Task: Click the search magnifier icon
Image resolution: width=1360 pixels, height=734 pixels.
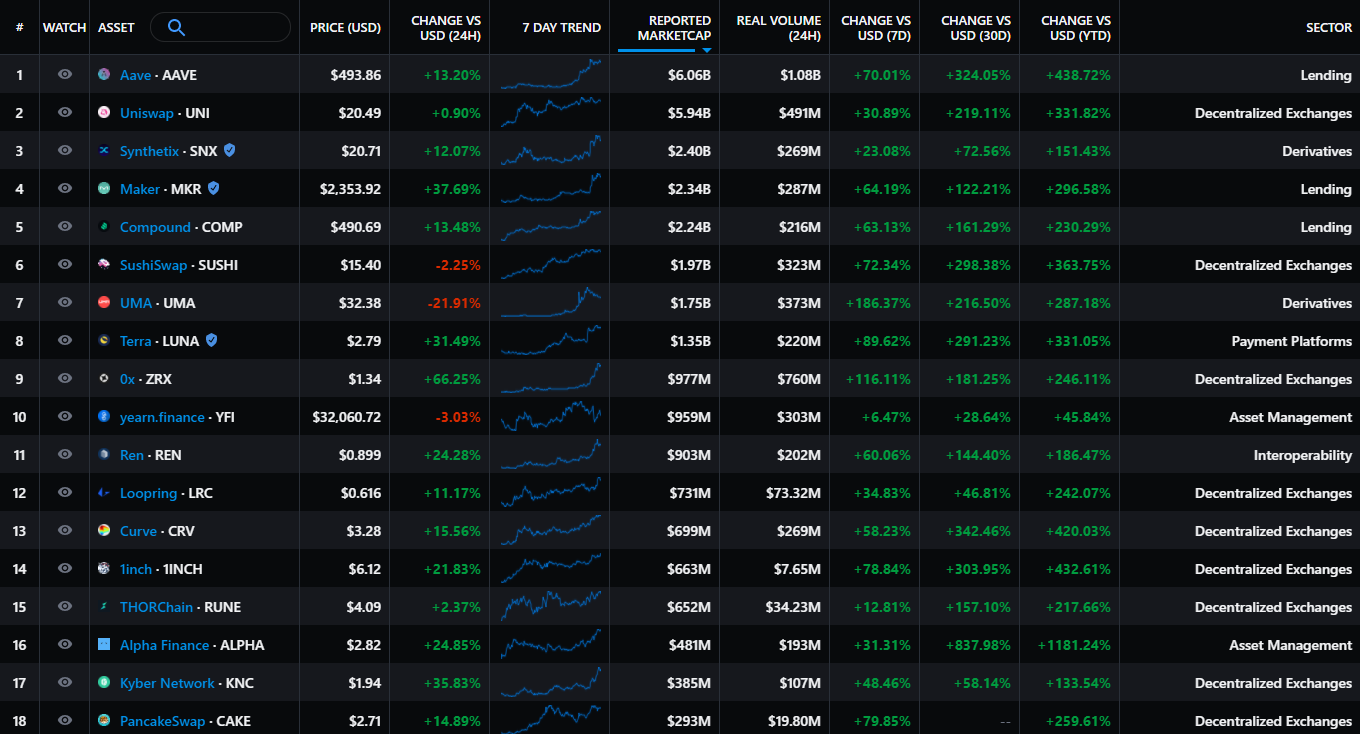Action: point(176,28)
